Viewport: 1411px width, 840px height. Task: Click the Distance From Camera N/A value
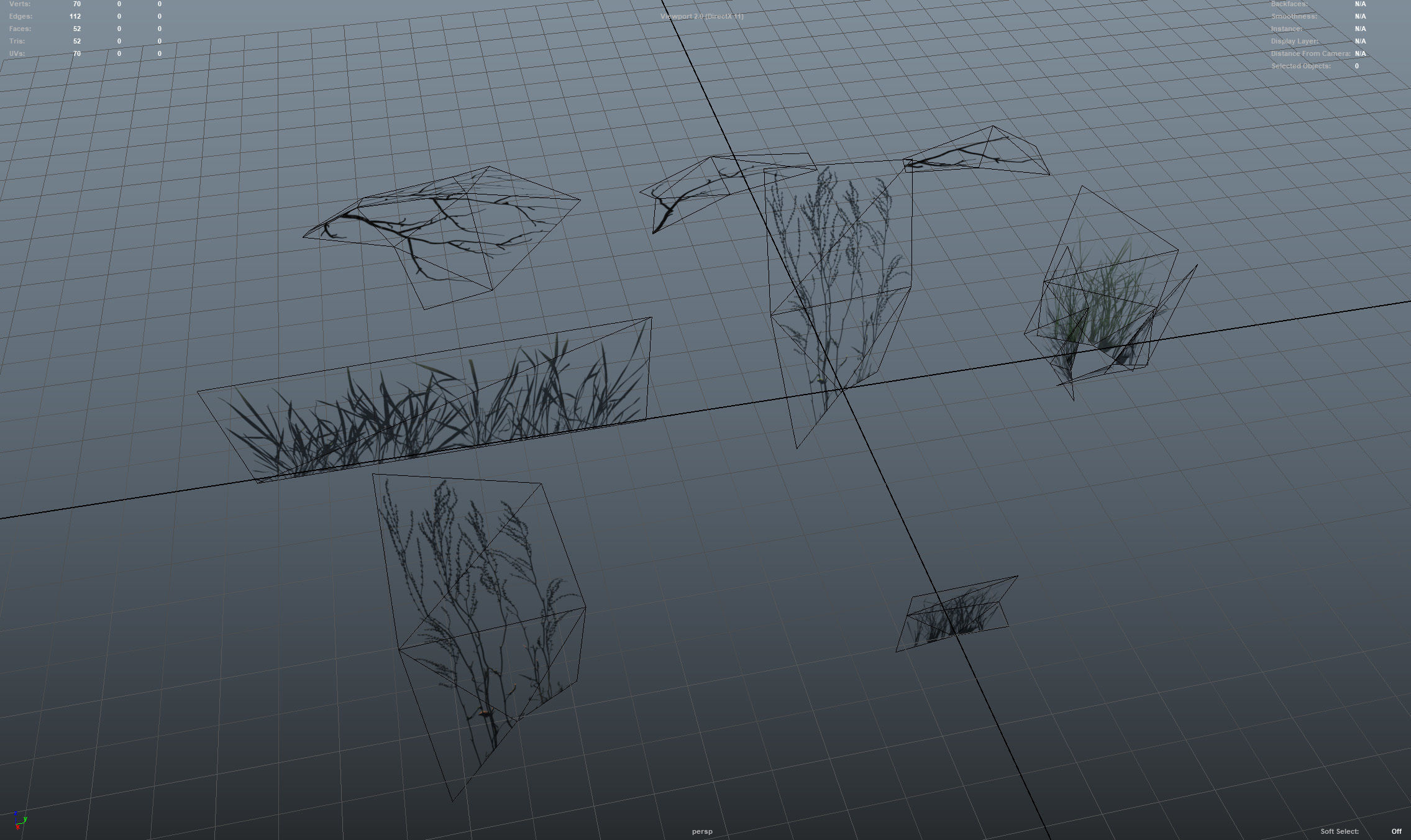(1361, 53)
